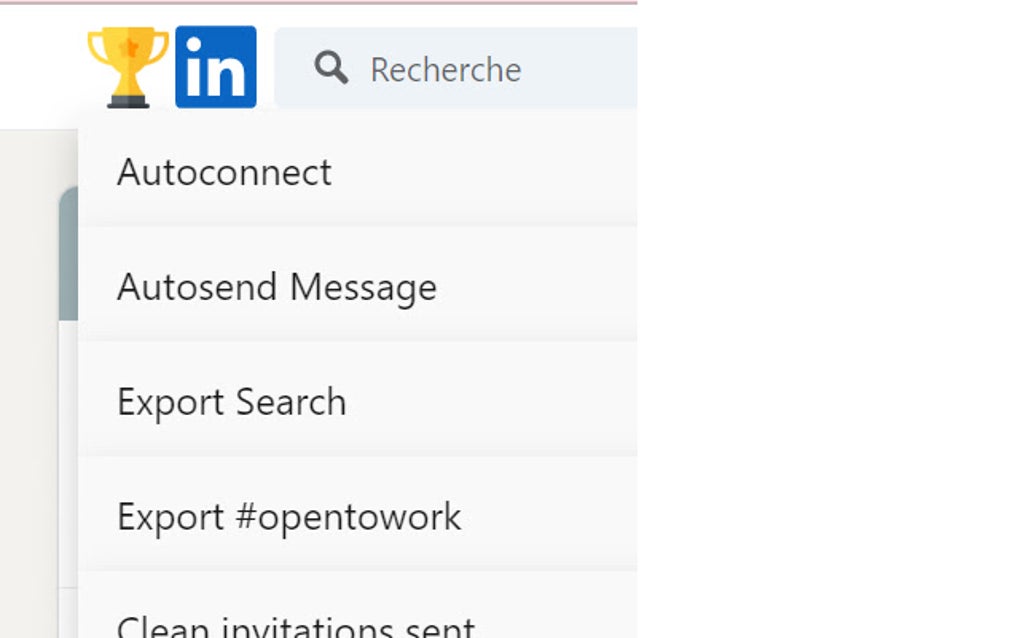
Task: Collapse the menu via the trophy icon
Action: [128, 67]
